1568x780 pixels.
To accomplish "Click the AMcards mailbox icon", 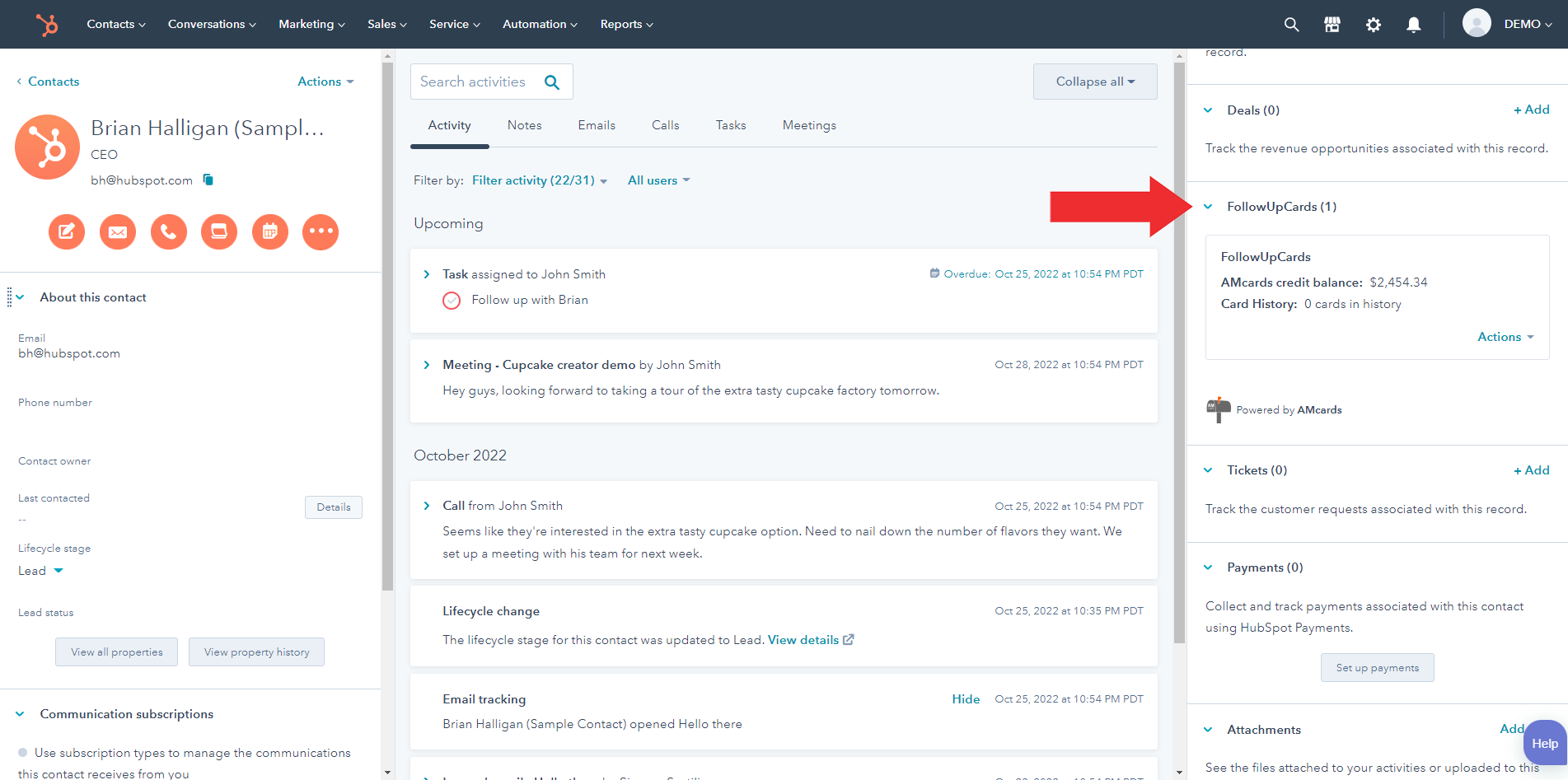I will tap(1219, 409).
